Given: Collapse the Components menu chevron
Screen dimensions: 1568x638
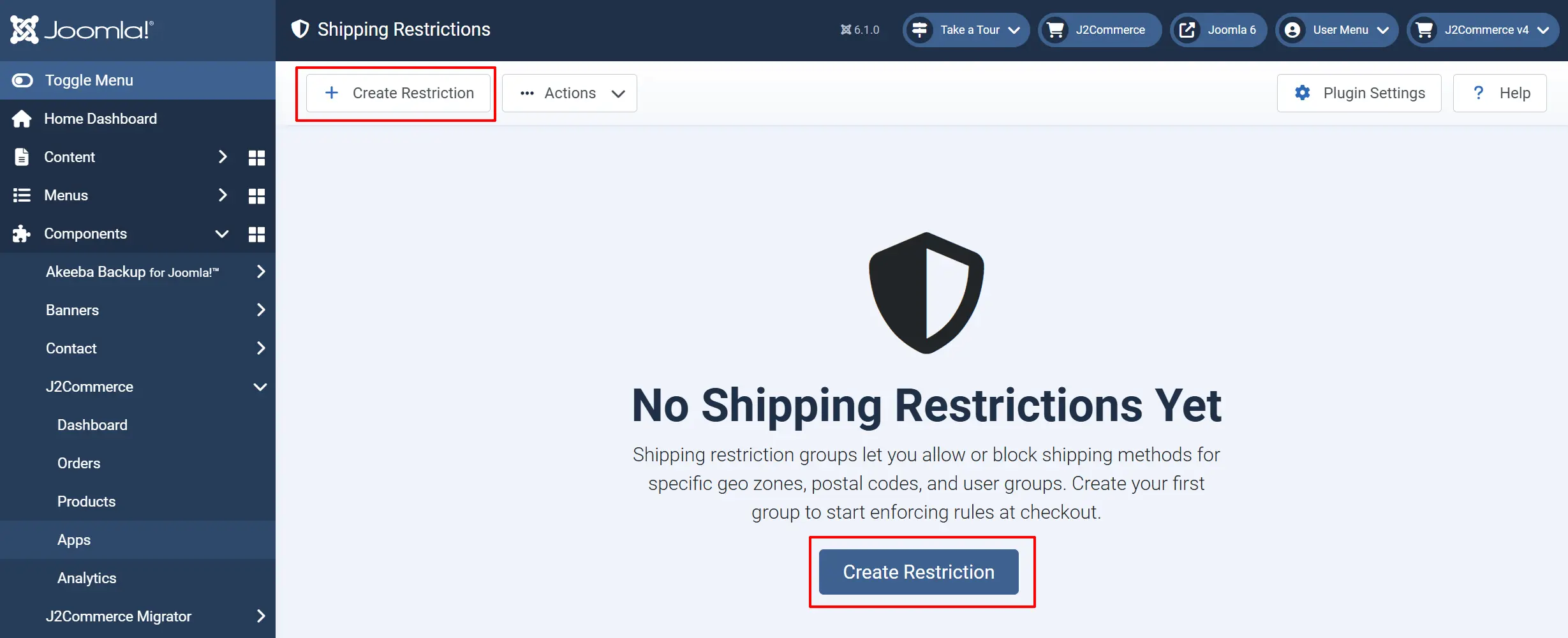Looking at the screenshot, I should 222,234.
